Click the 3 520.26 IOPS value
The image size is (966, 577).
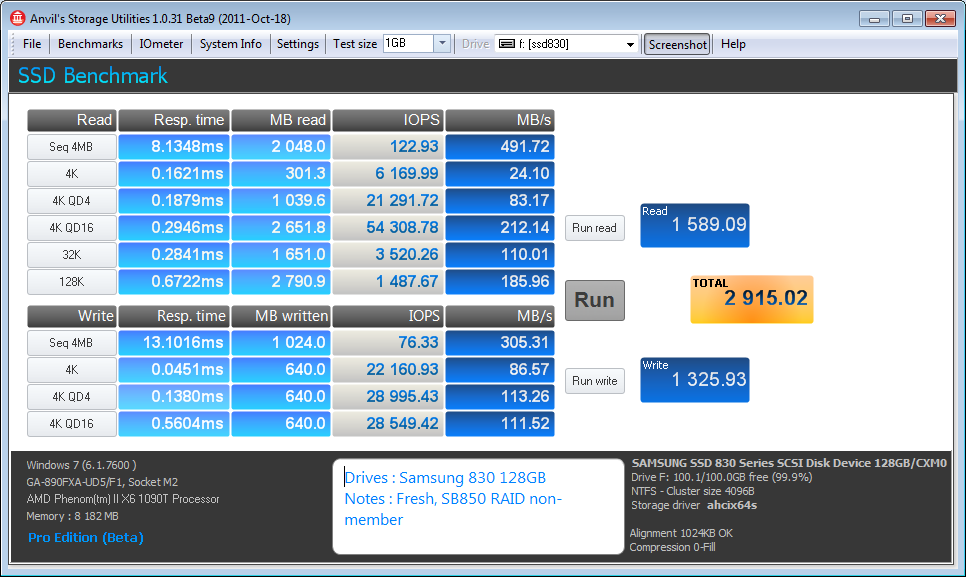(388, 255)
